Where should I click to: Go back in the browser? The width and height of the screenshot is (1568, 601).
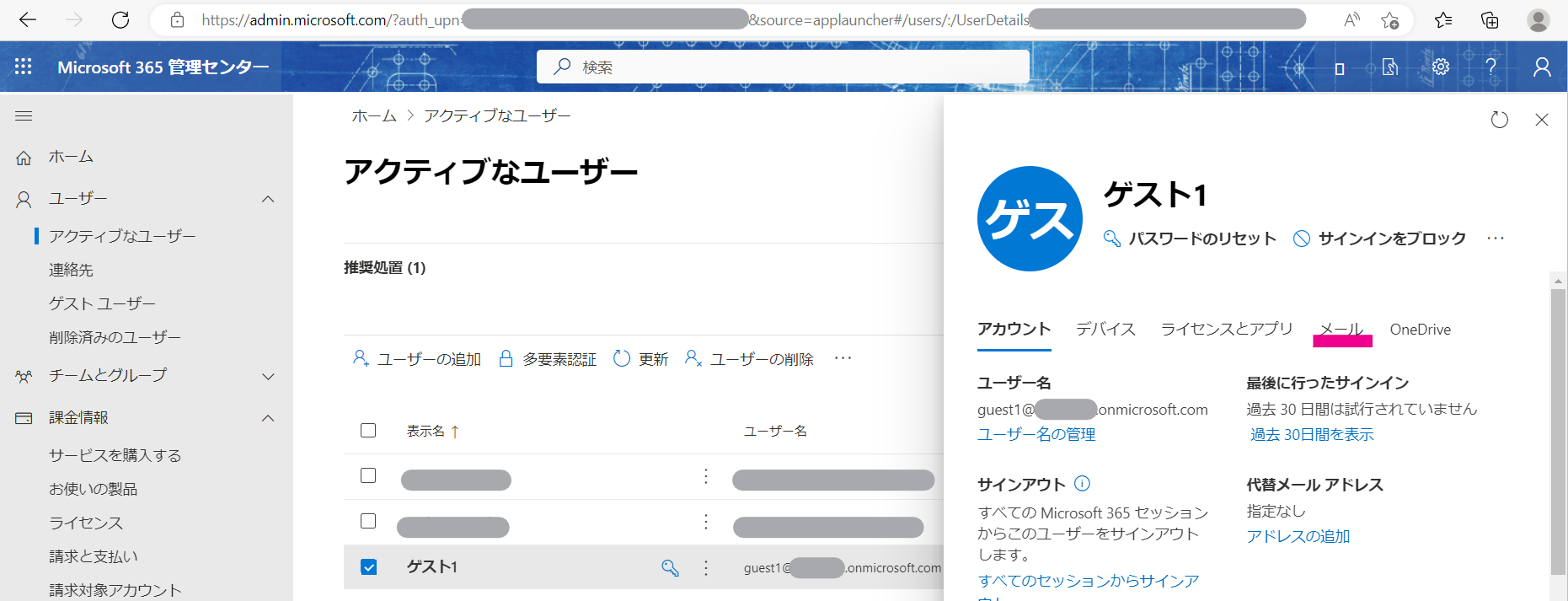pos(28,19)
